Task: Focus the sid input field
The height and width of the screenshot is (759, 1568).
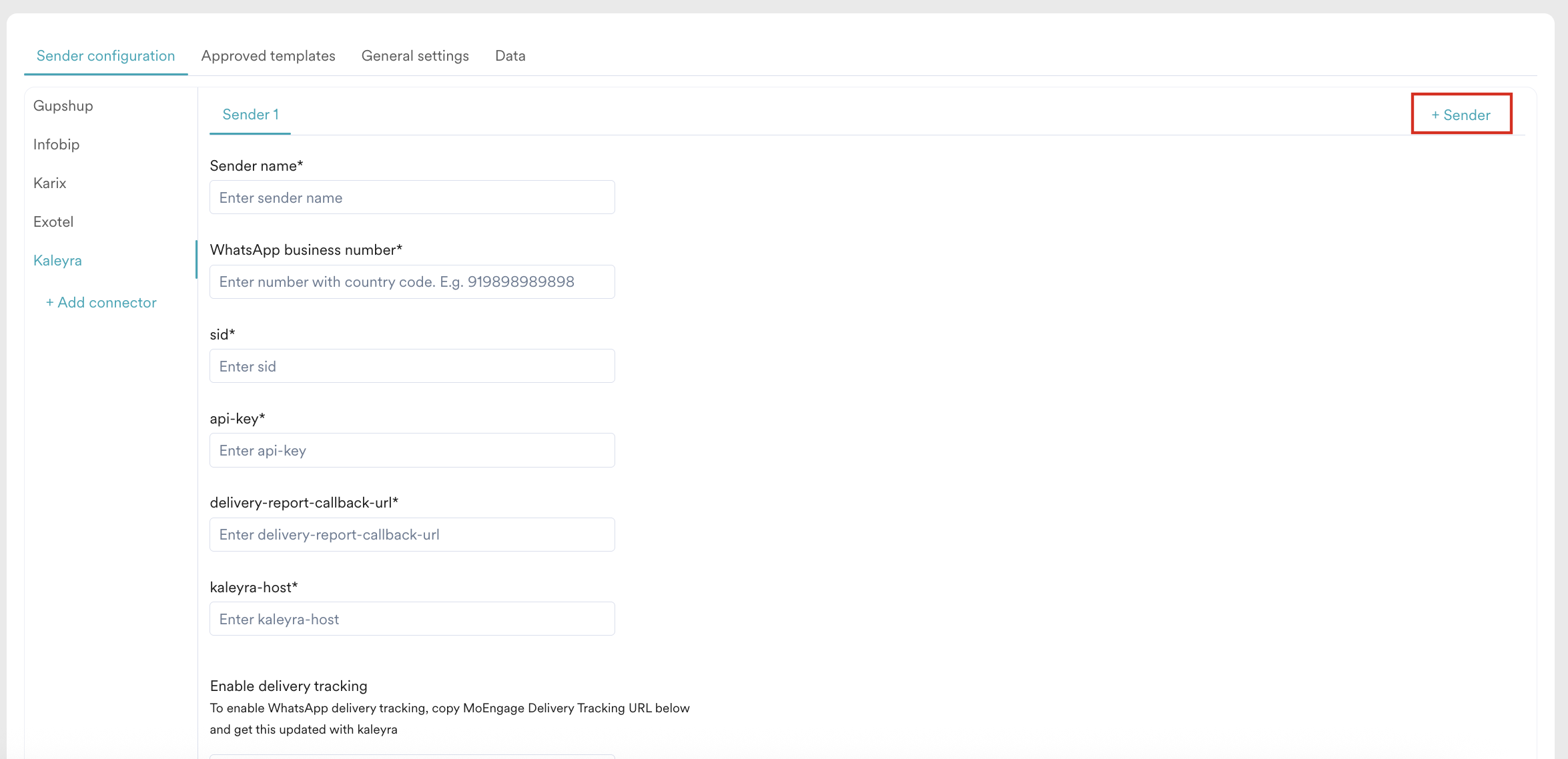Action: (412, 365)
